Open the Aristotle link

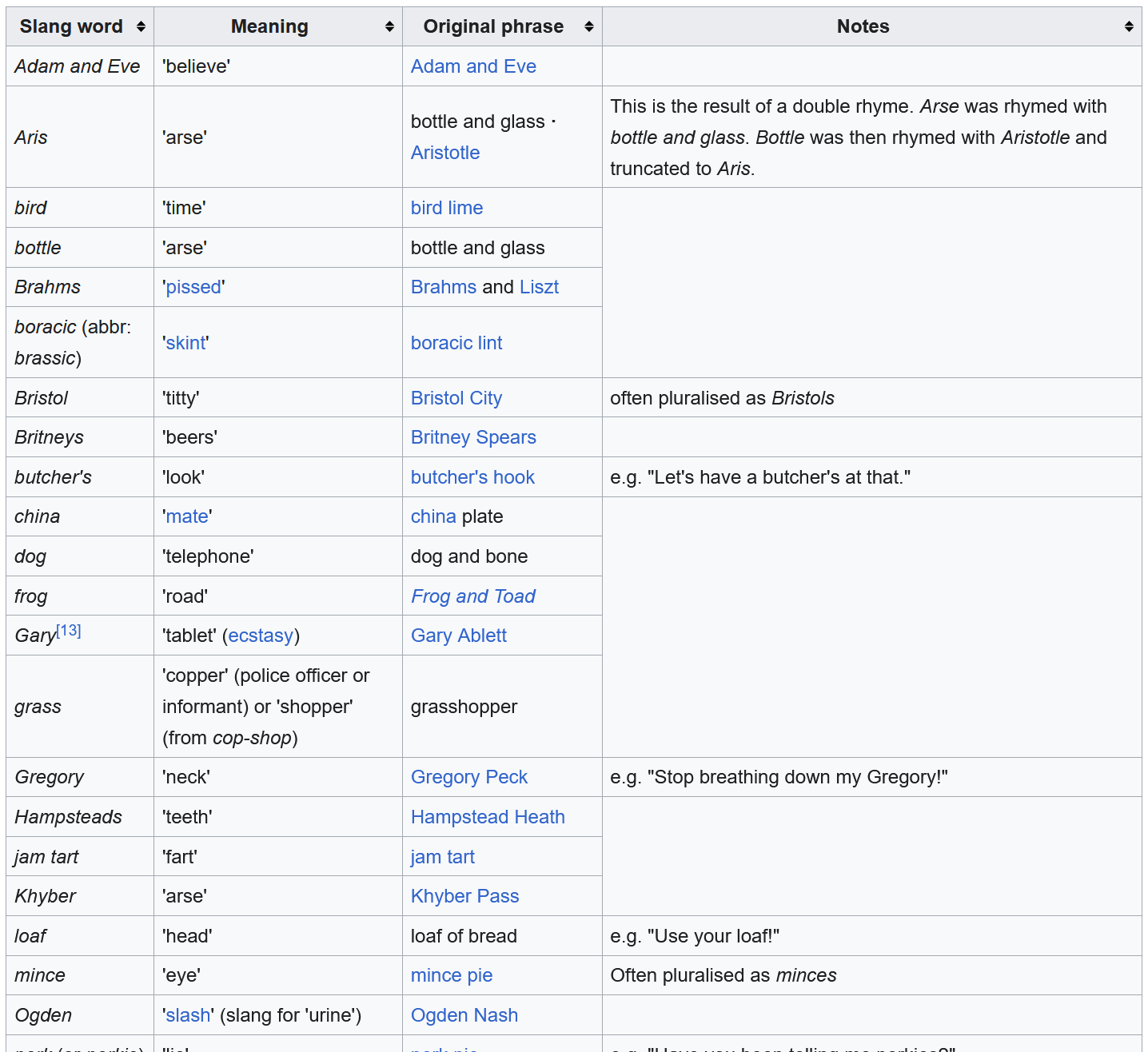coord(445,153)
